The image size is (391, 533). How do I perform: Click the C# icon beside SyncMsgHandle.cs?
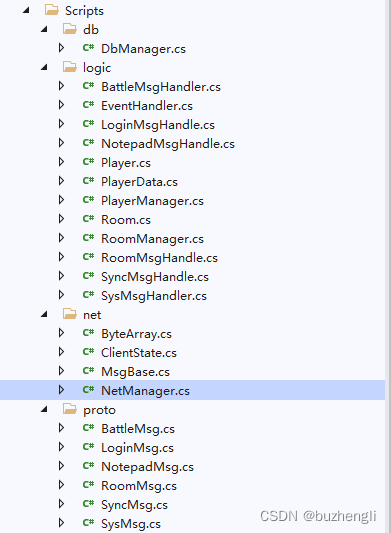(x=88, y=276)
